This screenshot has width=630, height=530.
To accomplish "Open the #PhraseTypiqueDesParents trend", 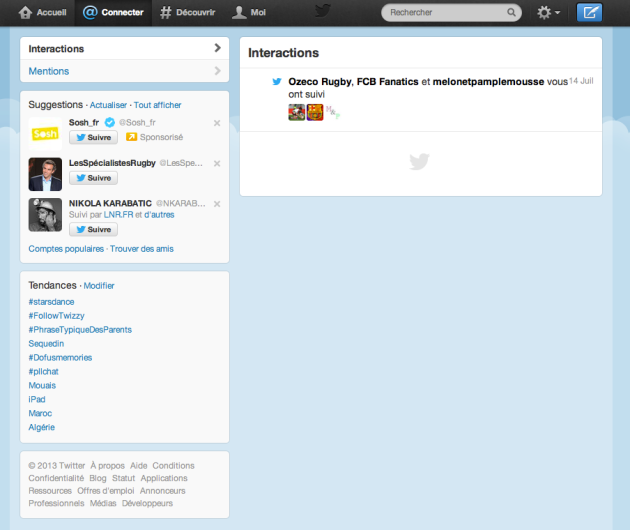I will tap(80, 329).
